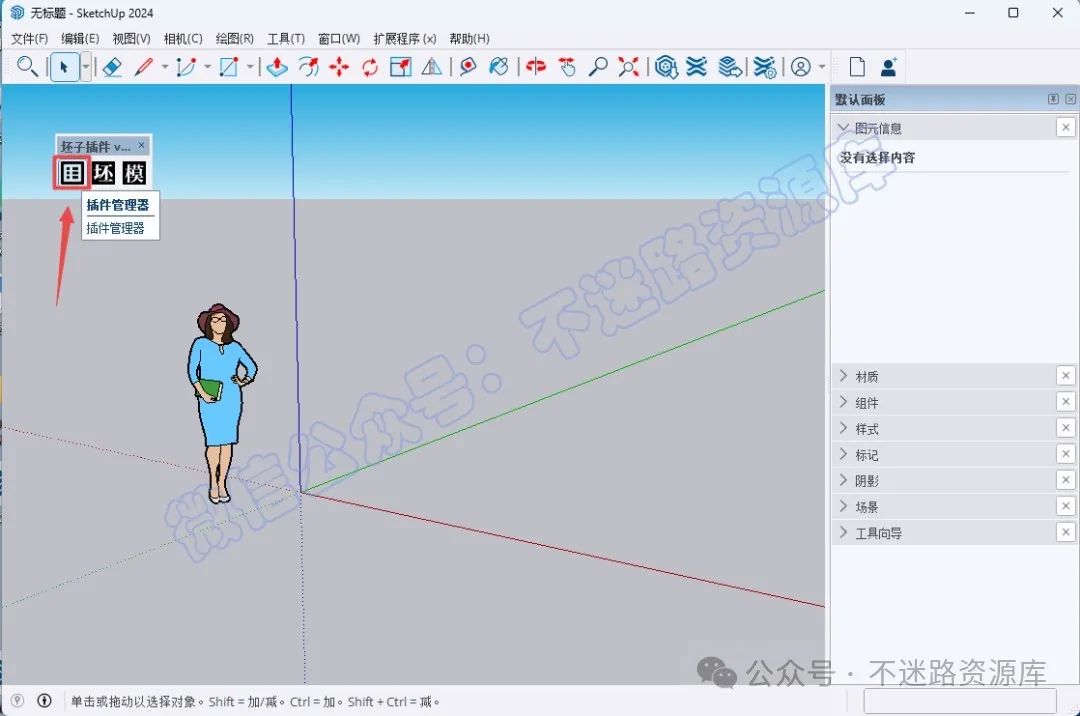Expand the Arc tool dropdown arrow

coord(207,67)
